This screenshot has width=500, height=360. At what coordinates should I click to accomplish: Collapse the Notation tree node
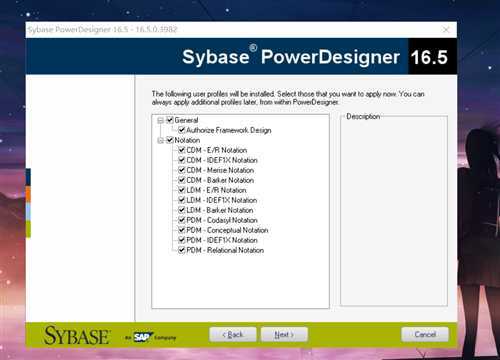[160, 140]
